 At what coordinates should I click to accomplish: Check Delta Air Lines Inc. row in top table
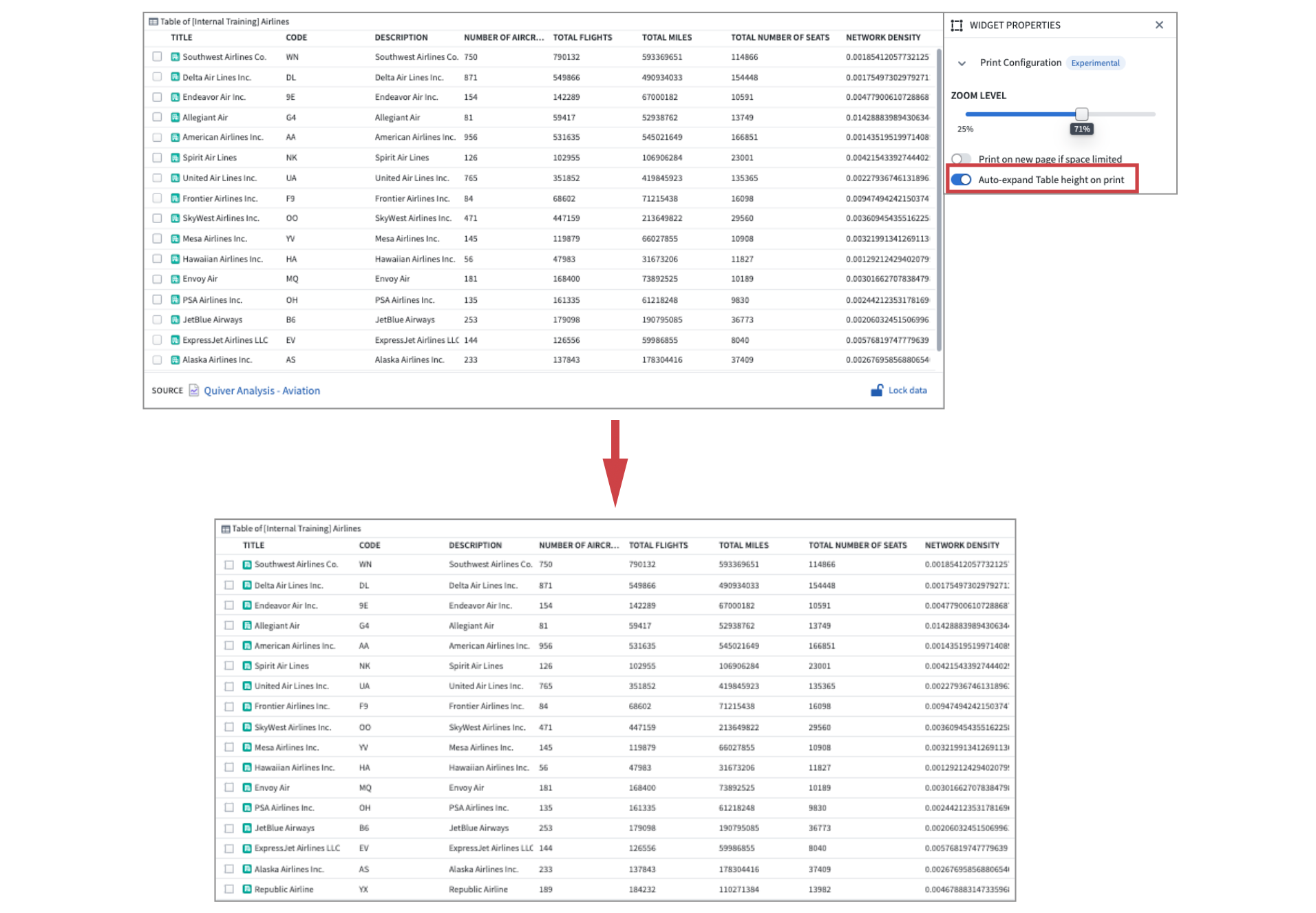click(157, 77)
